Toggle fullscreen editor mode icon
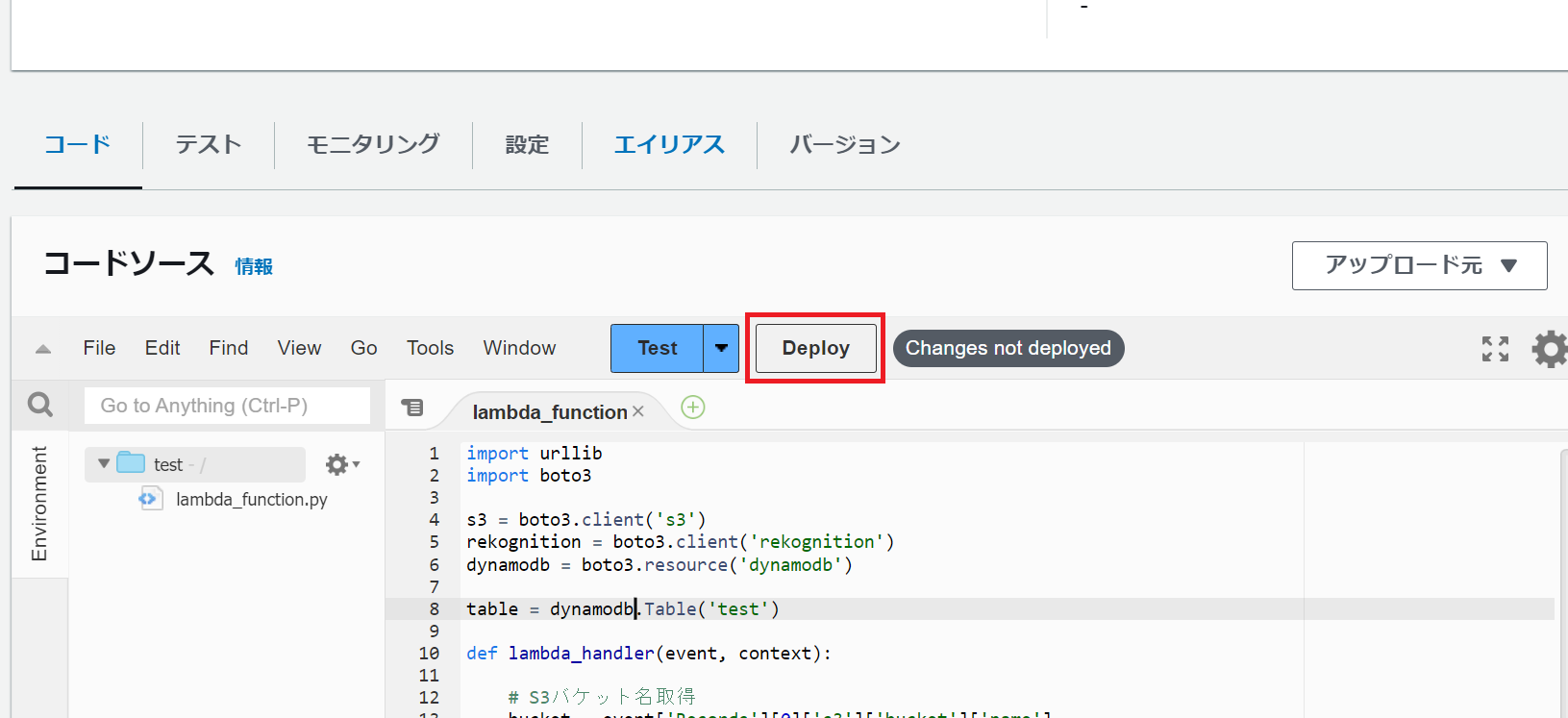This screenshot has width=1568, height=718. point(1495,349)
